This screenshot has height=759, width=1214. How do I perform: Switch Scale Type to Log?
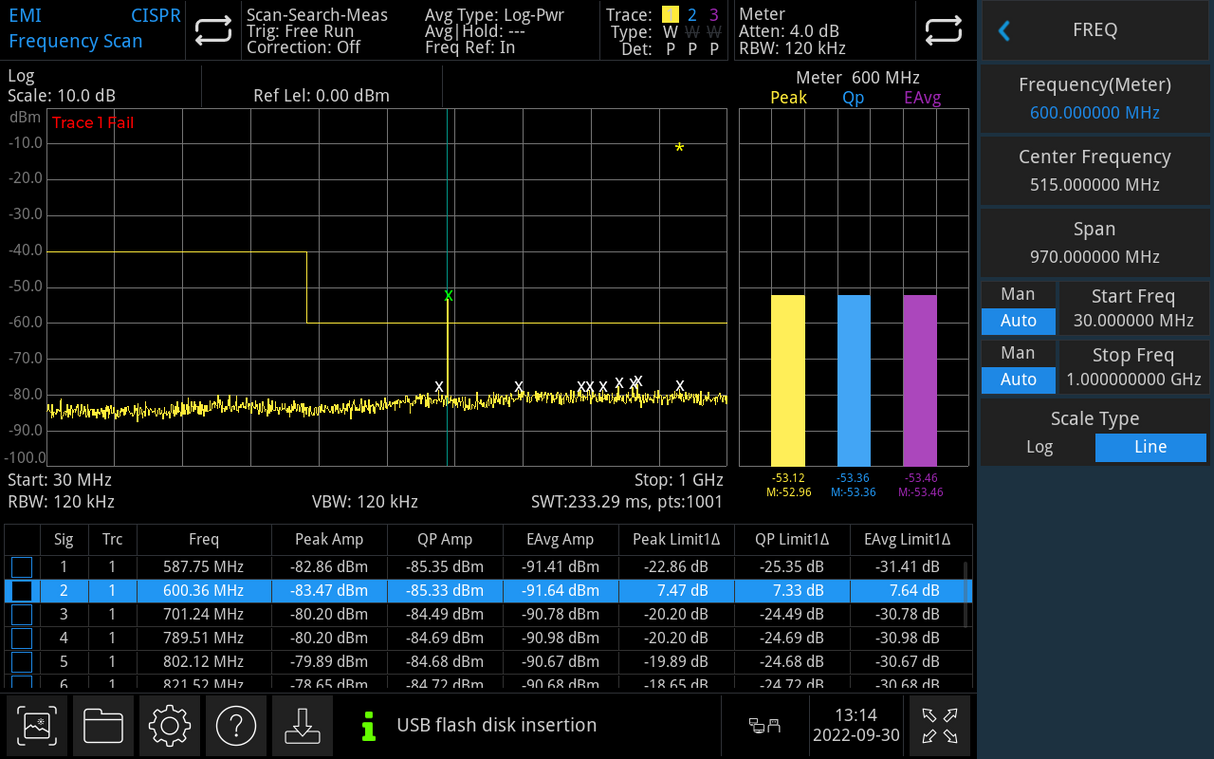point(1038,447)
